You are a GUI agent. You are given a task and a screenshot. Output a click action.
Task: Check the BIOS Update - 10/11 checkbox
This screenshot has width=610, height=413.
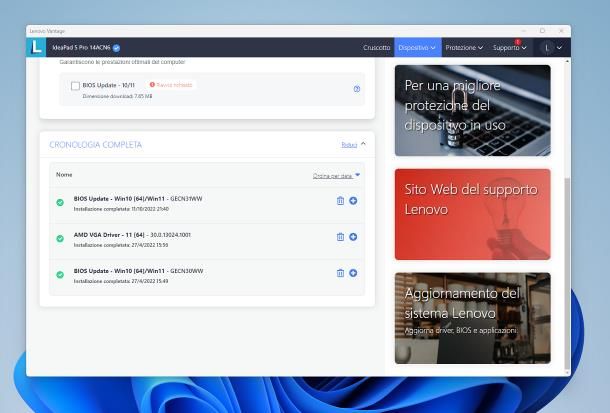tap(75, 86)
